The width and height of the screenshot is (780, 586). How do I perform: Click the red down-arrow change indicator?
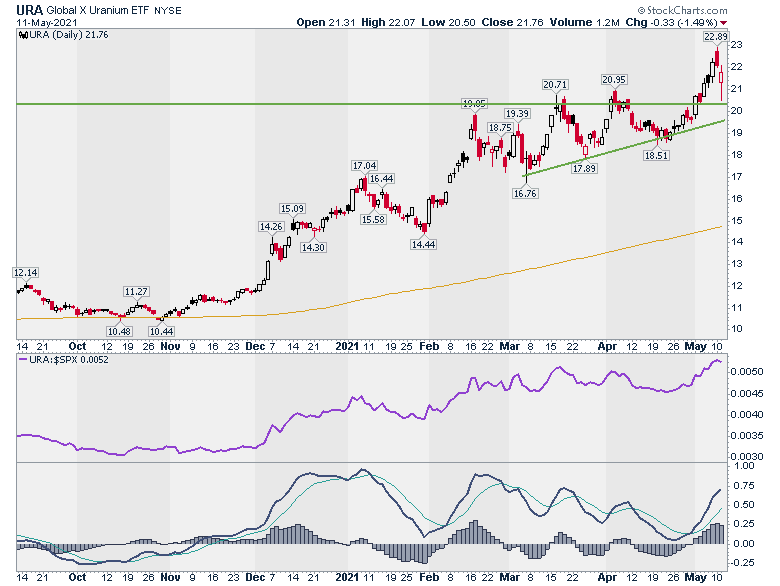pyautogui.click(x=723, y=23)
